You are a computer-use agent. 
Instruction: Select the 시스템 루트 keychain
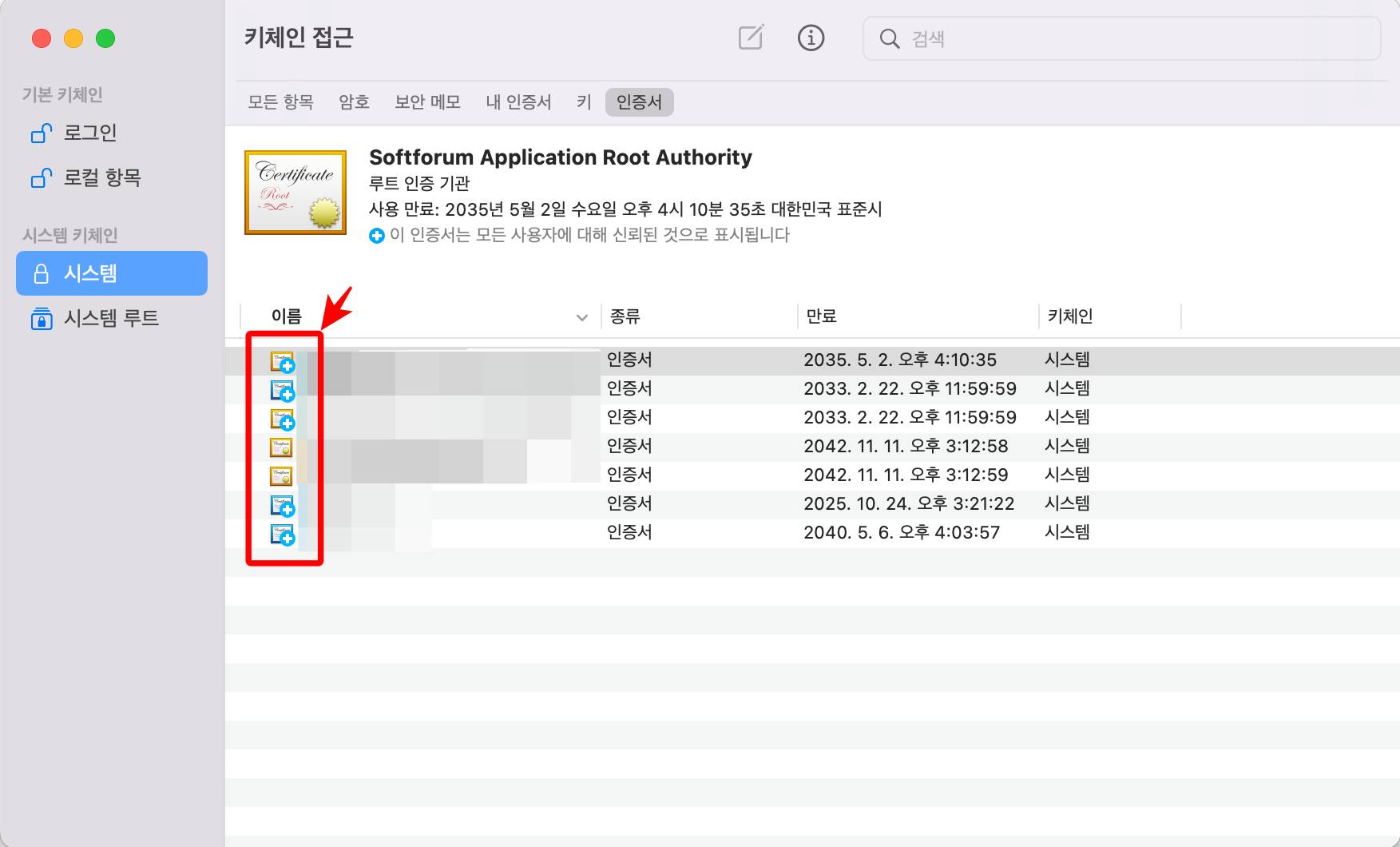click(112, 318)
